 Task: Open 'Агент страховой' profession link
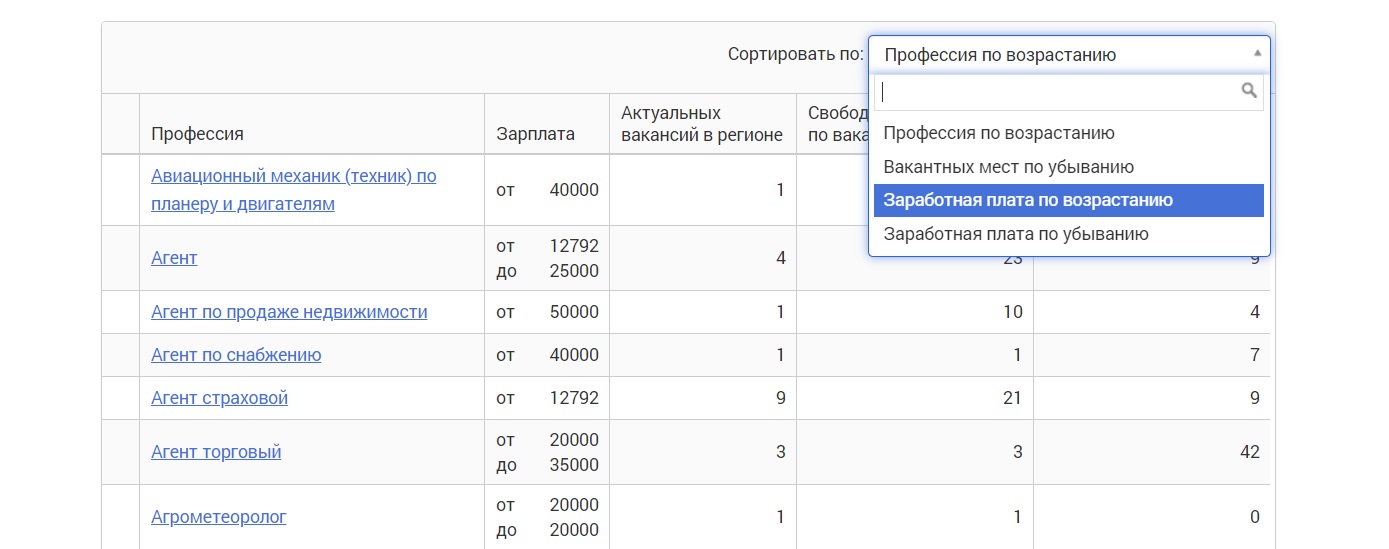point(219,398)
